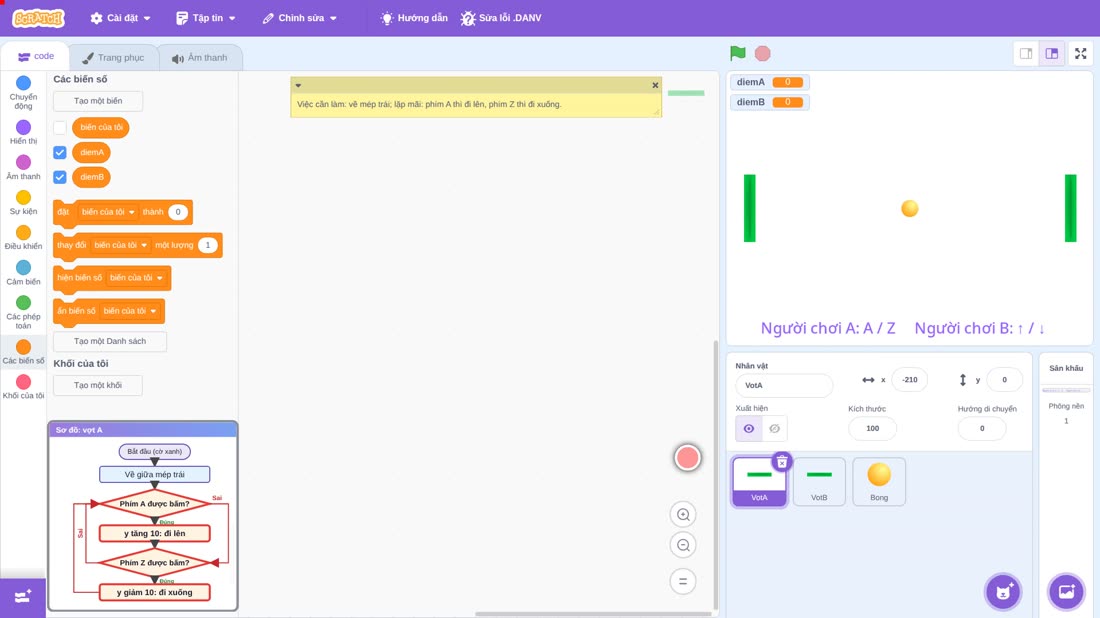Screen dimensions: 1100x618
Task: Open variable dropdown in the 'đặt' block
Action: click(108, 212)
